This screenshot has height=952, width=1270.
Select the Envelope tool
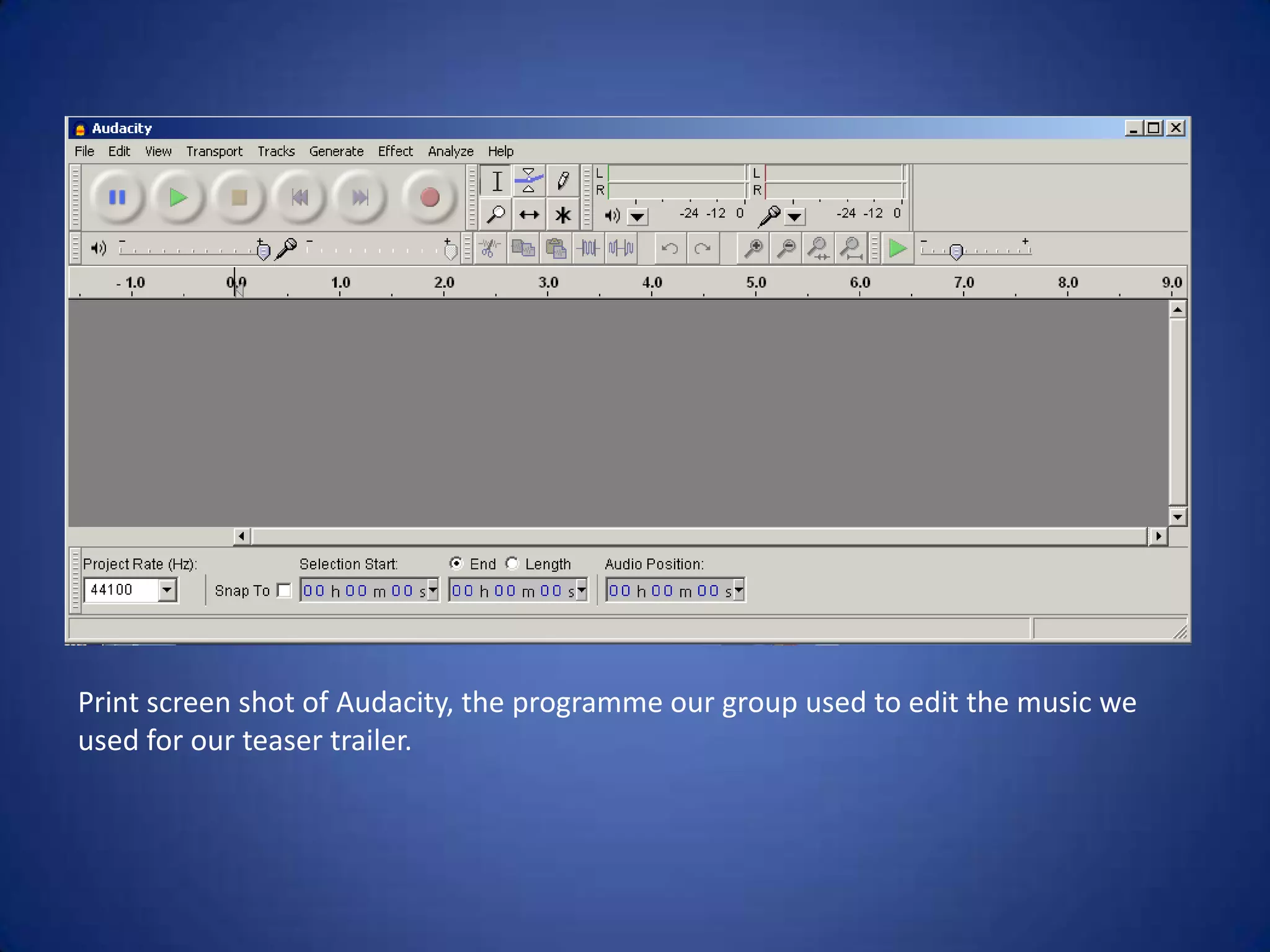[x=529, y=182]
